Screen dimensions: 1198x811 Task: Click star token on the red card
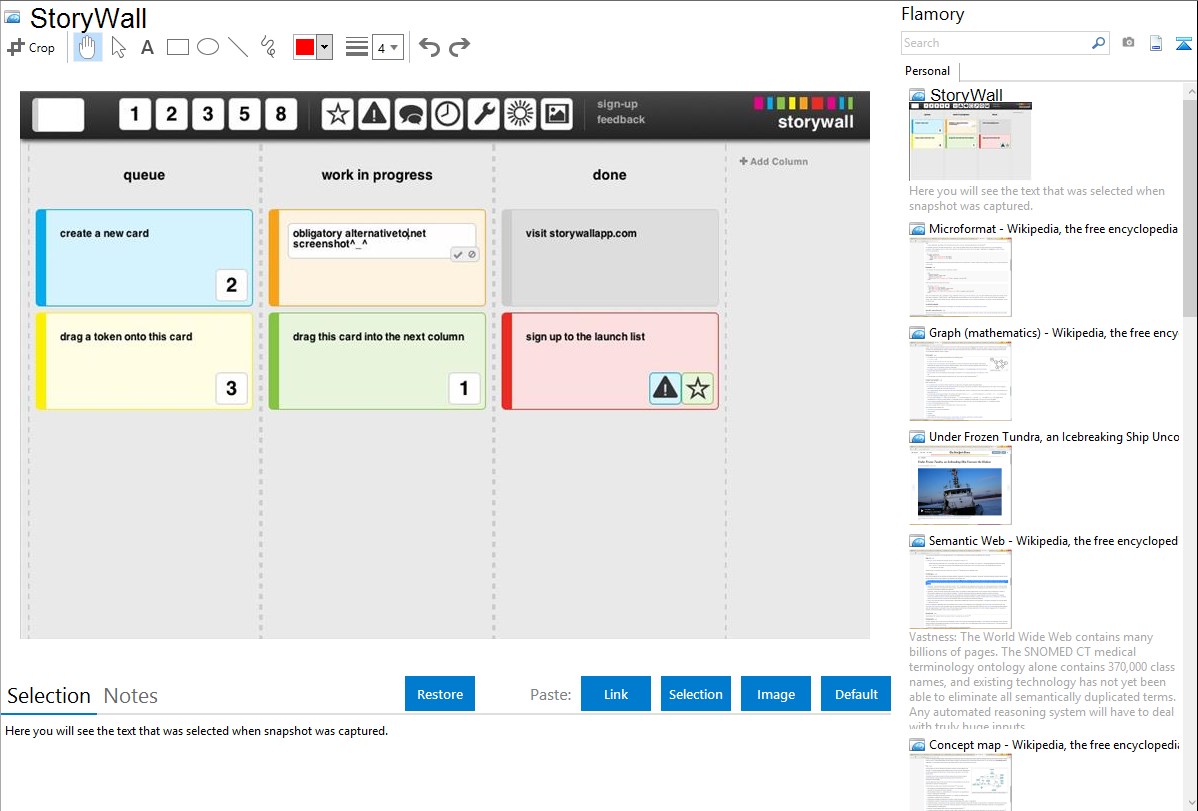pyautogui.click(x=698, y=388)
